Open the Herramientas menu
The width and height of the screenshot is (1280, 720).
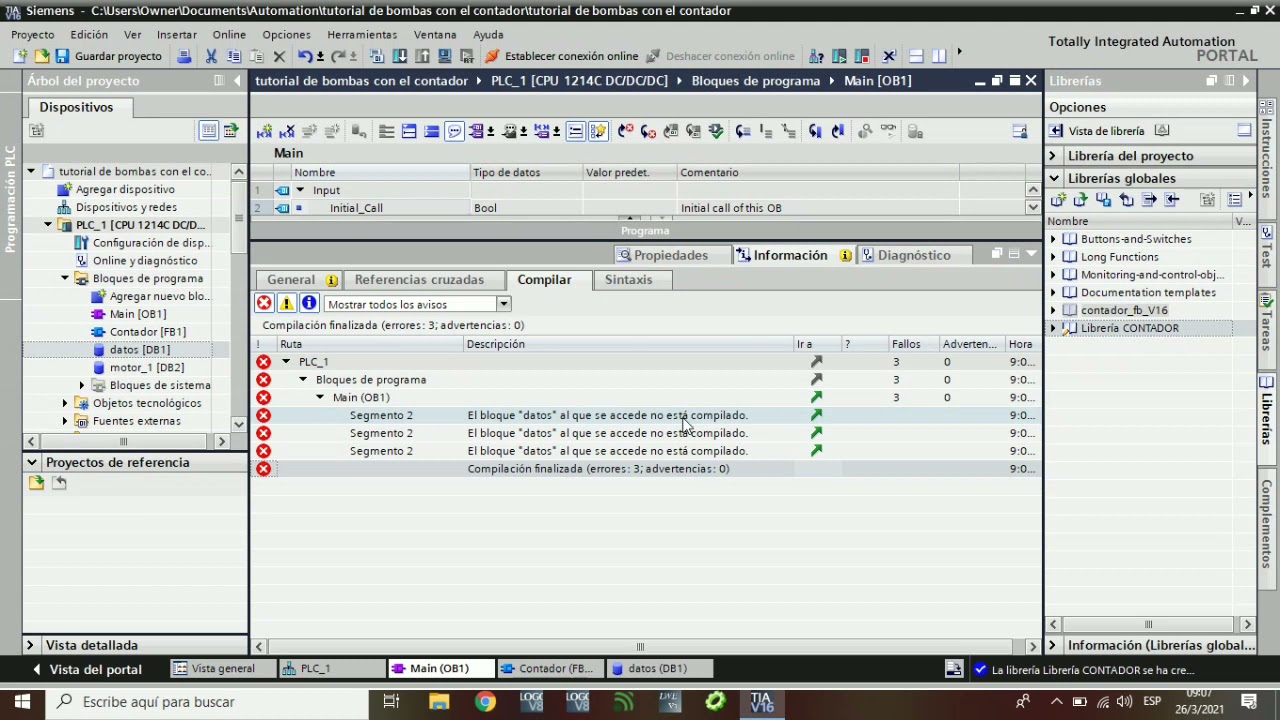pos(362,34)
